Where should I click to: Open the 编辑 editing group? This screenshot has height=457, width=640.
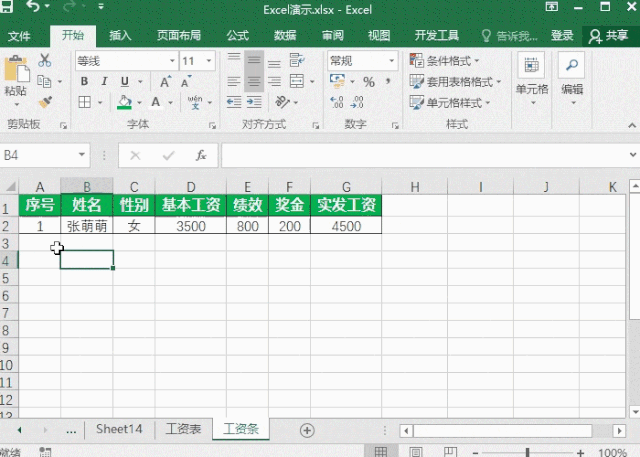572,79
